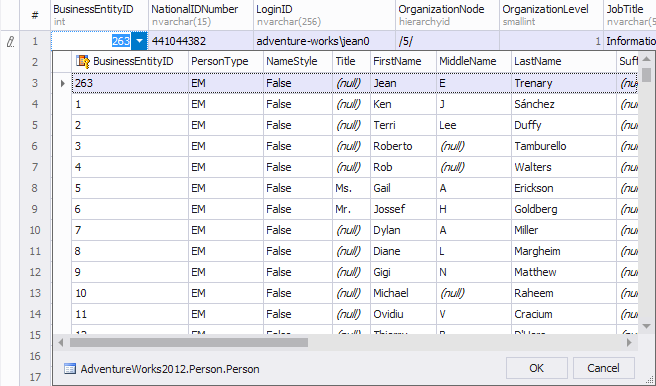The image size is (656, 386).
Task: Click the Cancel button
Action: [x=603, y=368]
